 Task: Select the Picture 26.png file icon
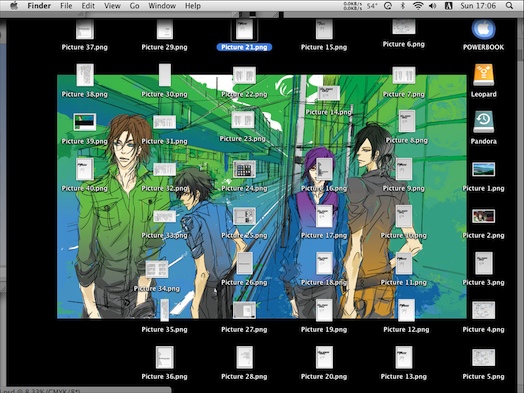coord(244,263)
